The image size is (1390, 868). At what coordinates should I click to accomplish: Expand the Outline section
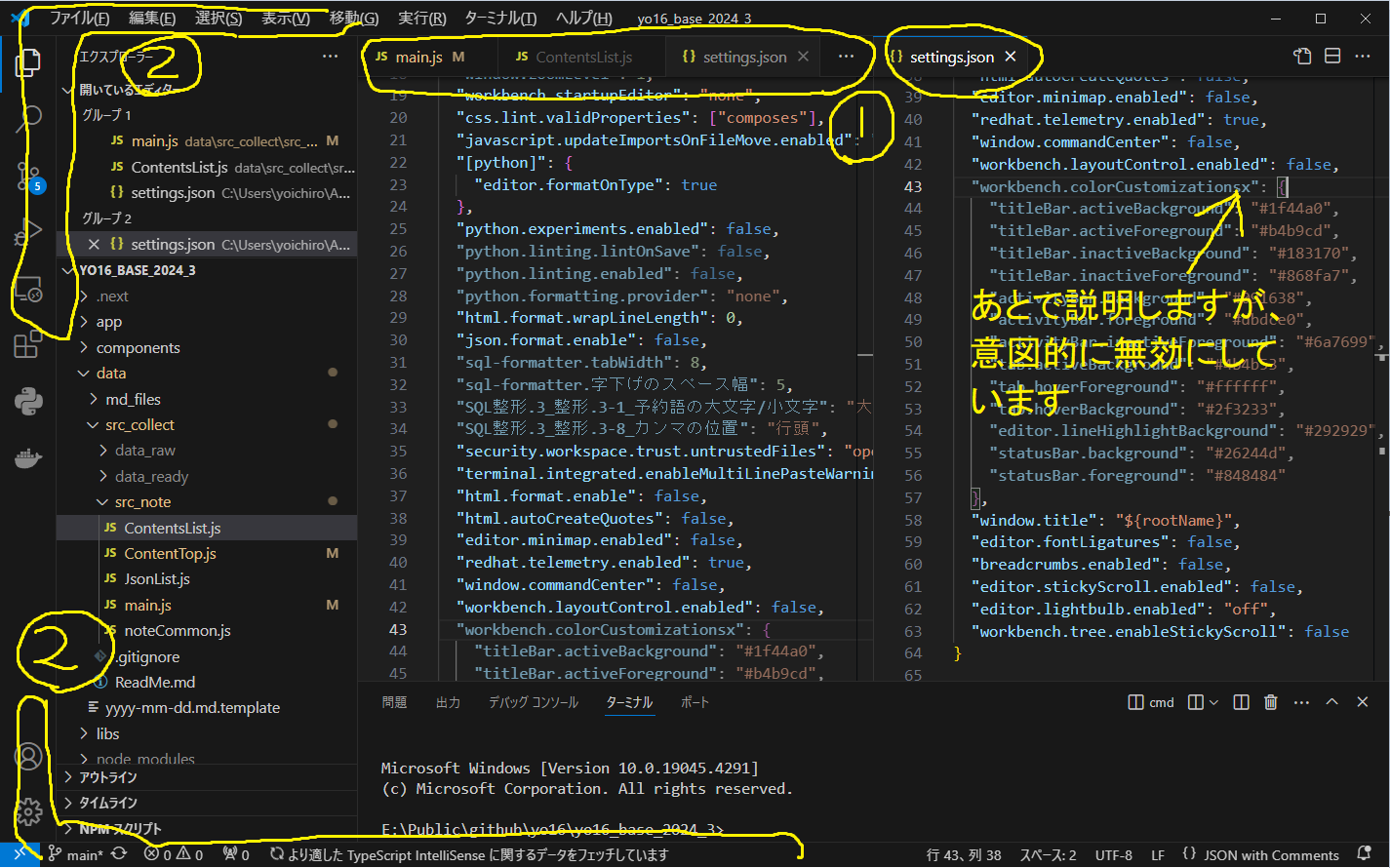[x=207, y=777]
